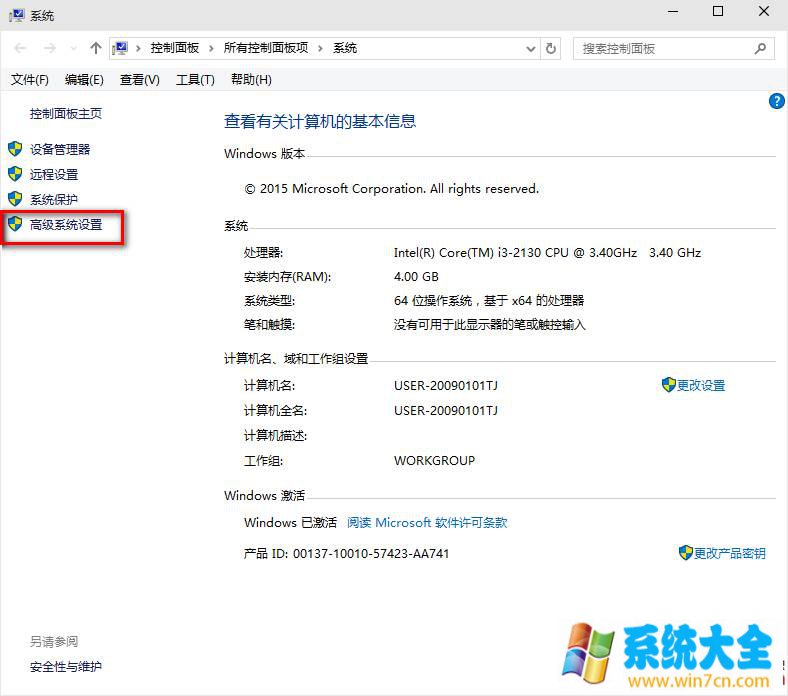Click 更改产品密钥 link
Viewport: 788px width, 696px height.
pos(730,553)
